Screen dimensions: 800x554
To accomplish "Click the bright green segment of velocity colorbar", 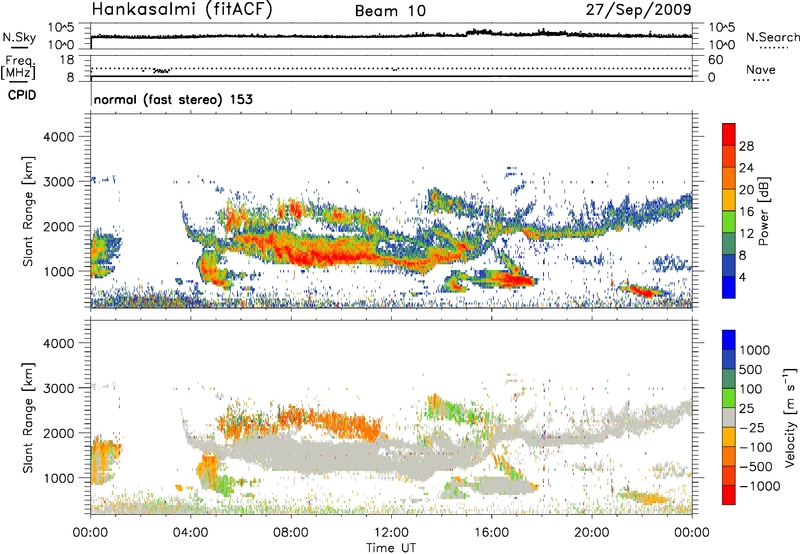I will (729, 398).
